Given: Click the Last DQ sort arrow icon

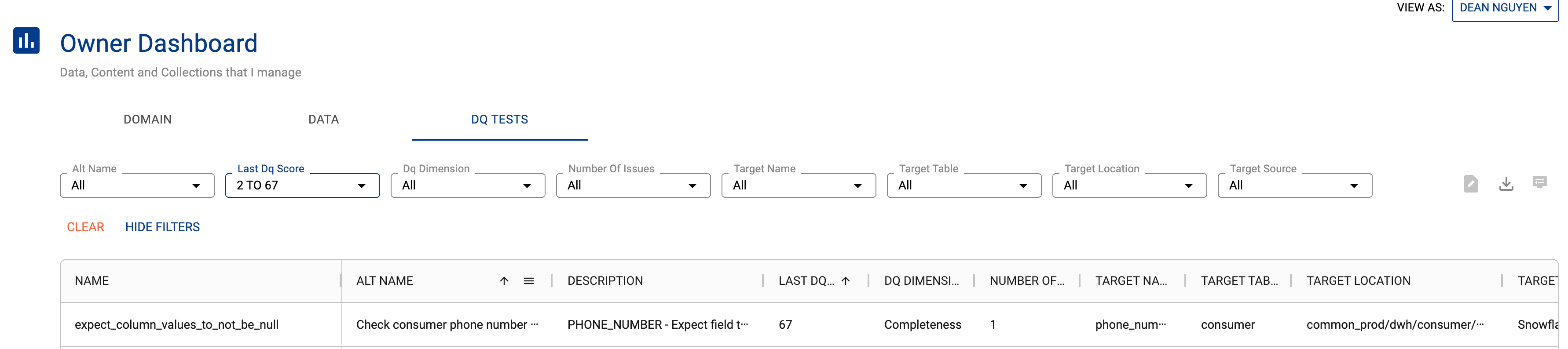Looking at the screenshot, I should (x=846, y=281).
